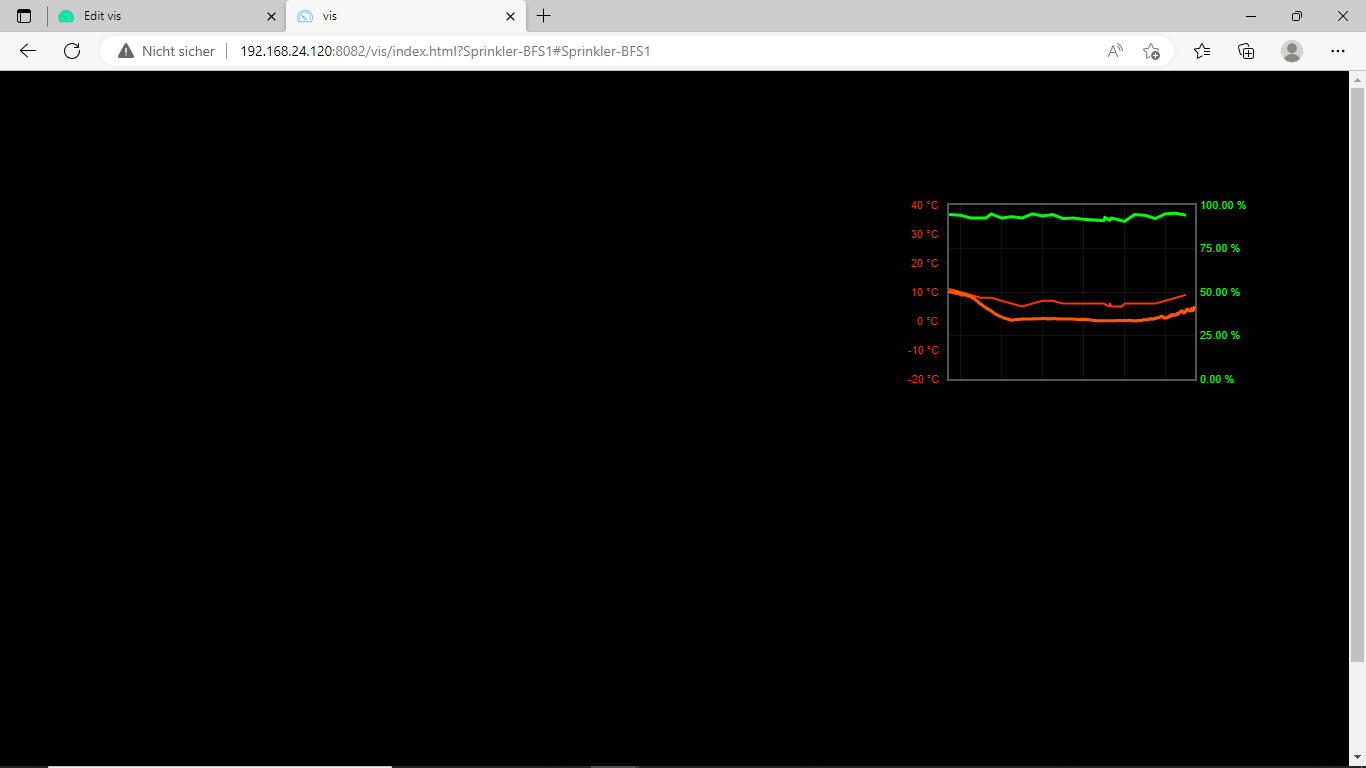The height and width of the screenshot is (768, 1366).
Task: Close the vis tab
Action: click(511, 16)
